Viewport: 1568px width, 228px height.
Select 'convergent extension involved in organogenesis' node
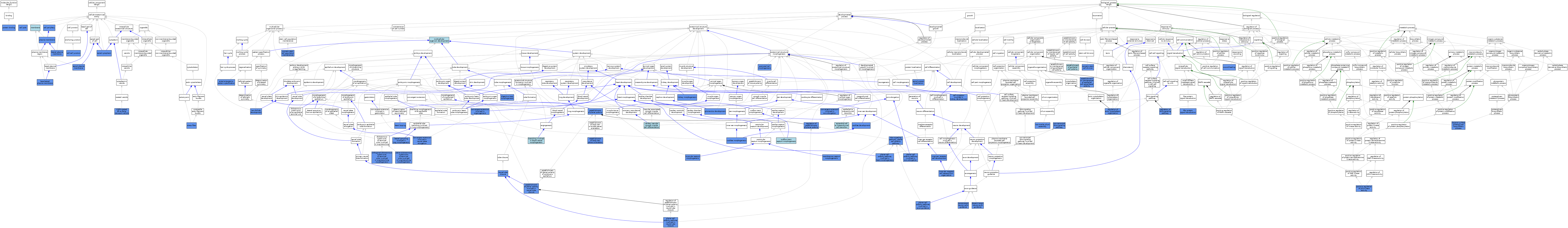pos(480,111)
